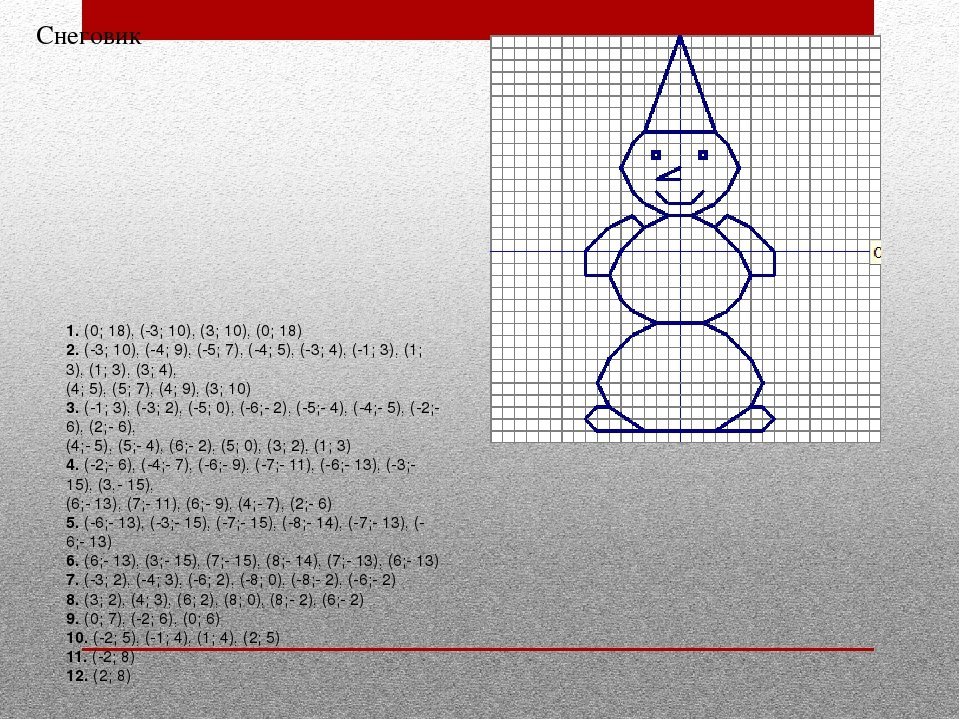Click the snowman's right square eye
This screenshot has width=960, height=720.
click(x=703, y=155)
